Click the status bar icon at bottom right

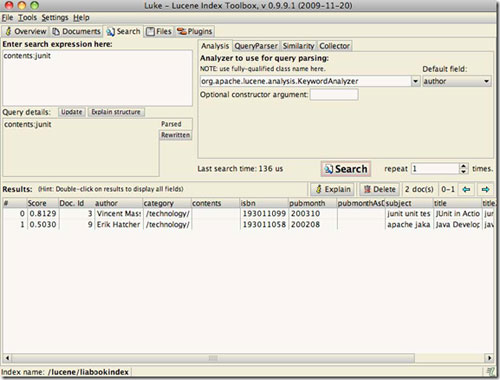(x=490, y=371)
